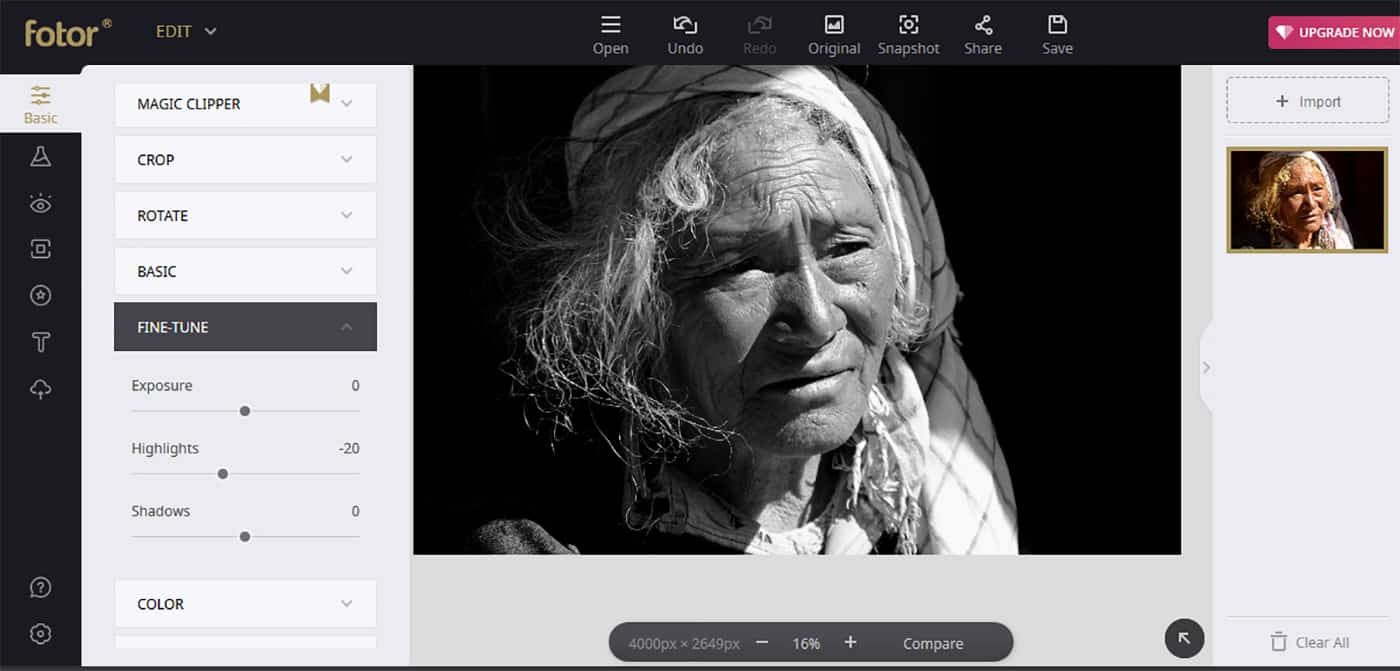The width and height of the screenshot is (1400, 671).
Task: Zoom out with the minus button
Action: (762, 643)
